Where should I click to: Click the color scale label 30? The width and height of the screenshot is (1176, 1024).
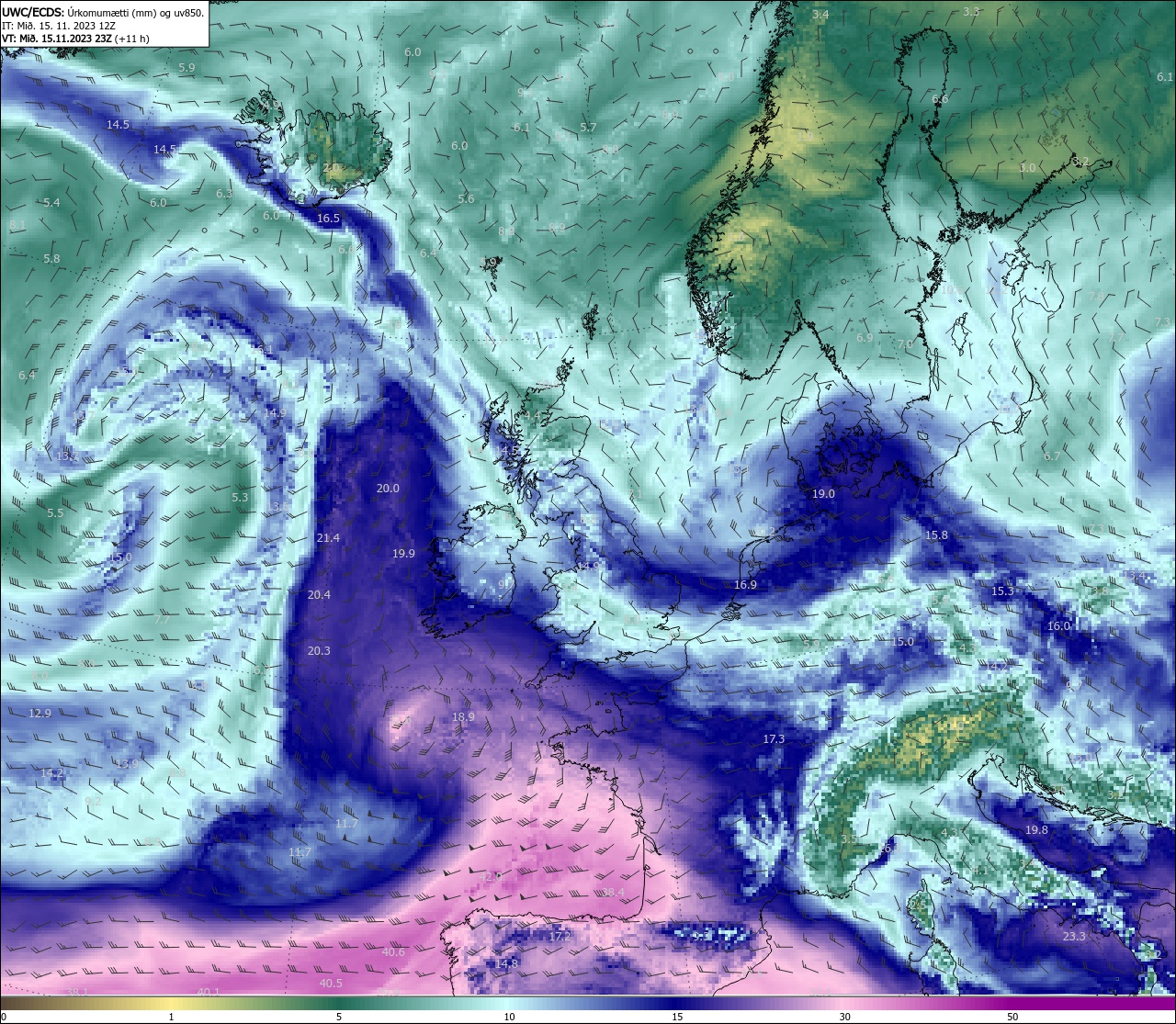[x=844, y=1017]
